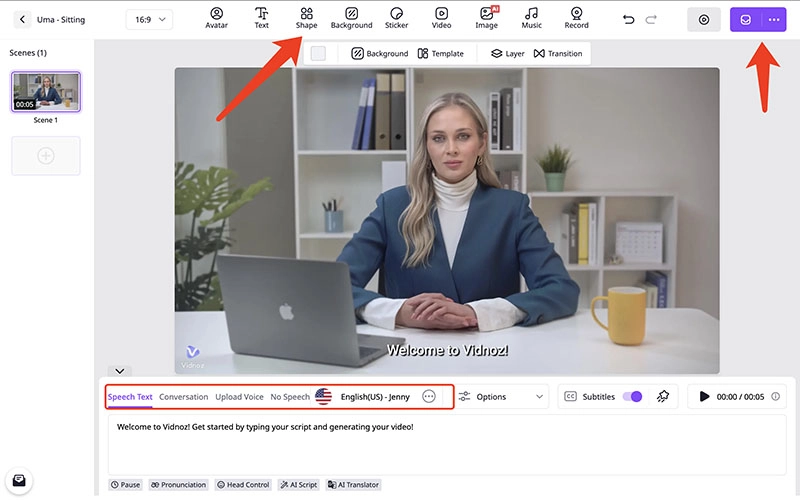Expand the Options dropdown

[500, 397]
